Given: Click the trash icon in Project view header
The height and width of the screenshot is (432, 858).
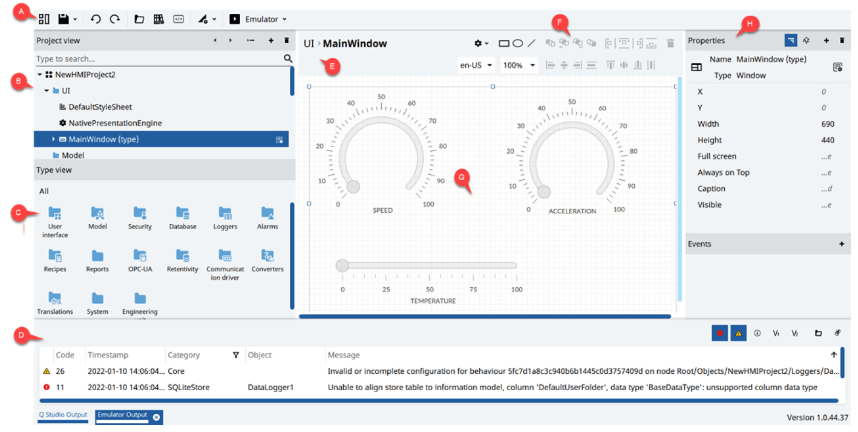Looking at the screenshot, I should coord(287,41).
